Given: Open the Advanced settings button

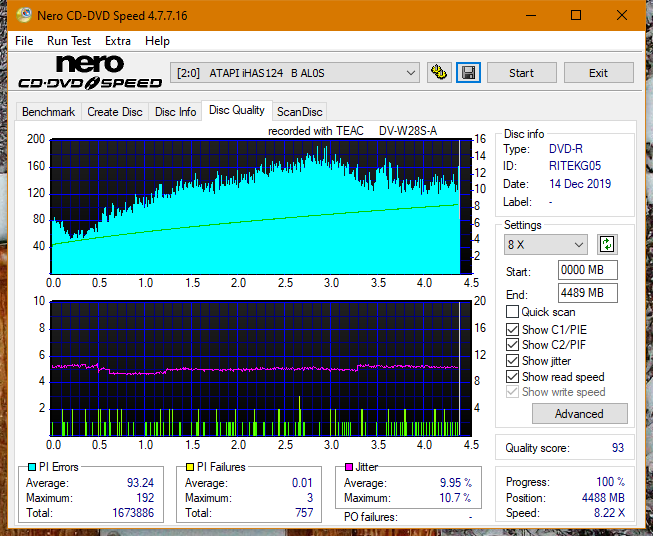Looking at the screenshot, I should 579,414.
